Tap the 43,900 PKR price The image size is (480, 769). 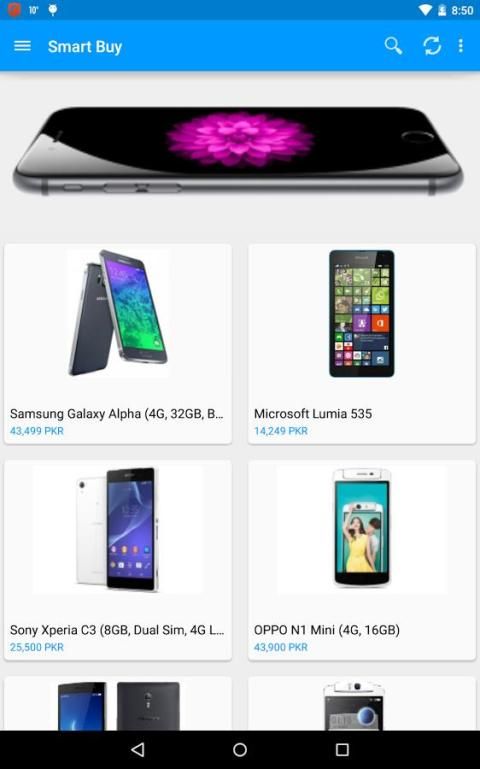click(280, 647)
